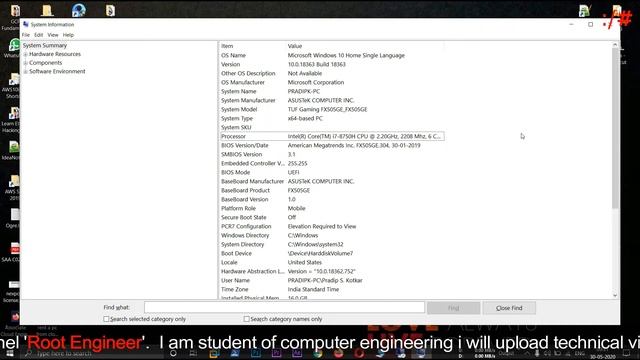640x360 pixels.
Task: Click the Find what input field
Action: coord(284,307)
